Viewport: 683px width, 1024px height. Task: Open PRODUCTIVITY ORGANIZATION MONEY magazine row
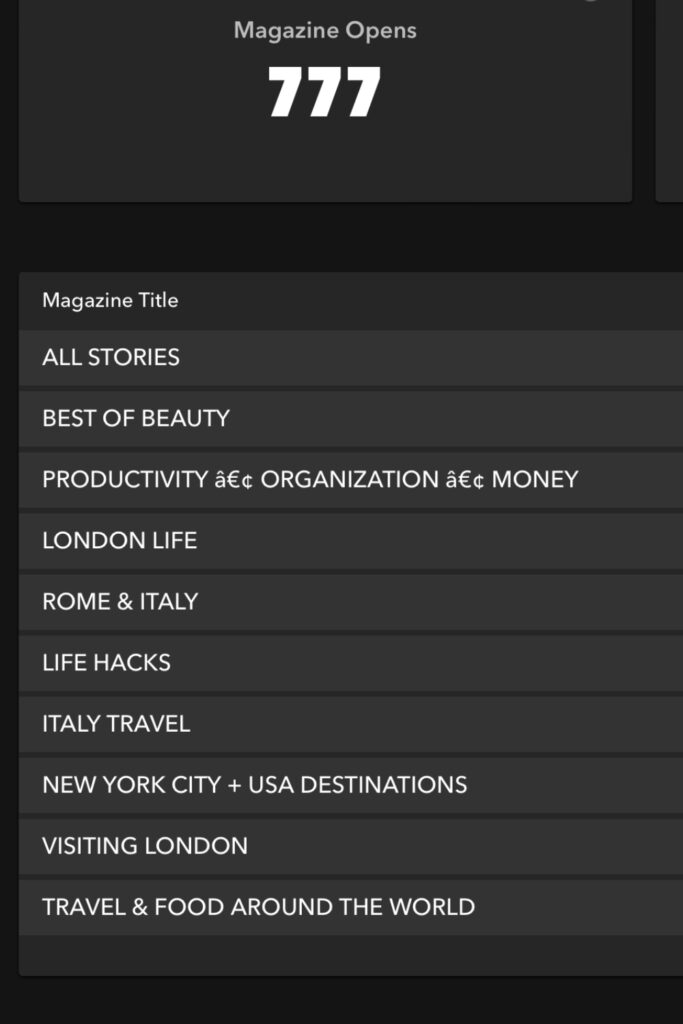[x=351, y=479]
